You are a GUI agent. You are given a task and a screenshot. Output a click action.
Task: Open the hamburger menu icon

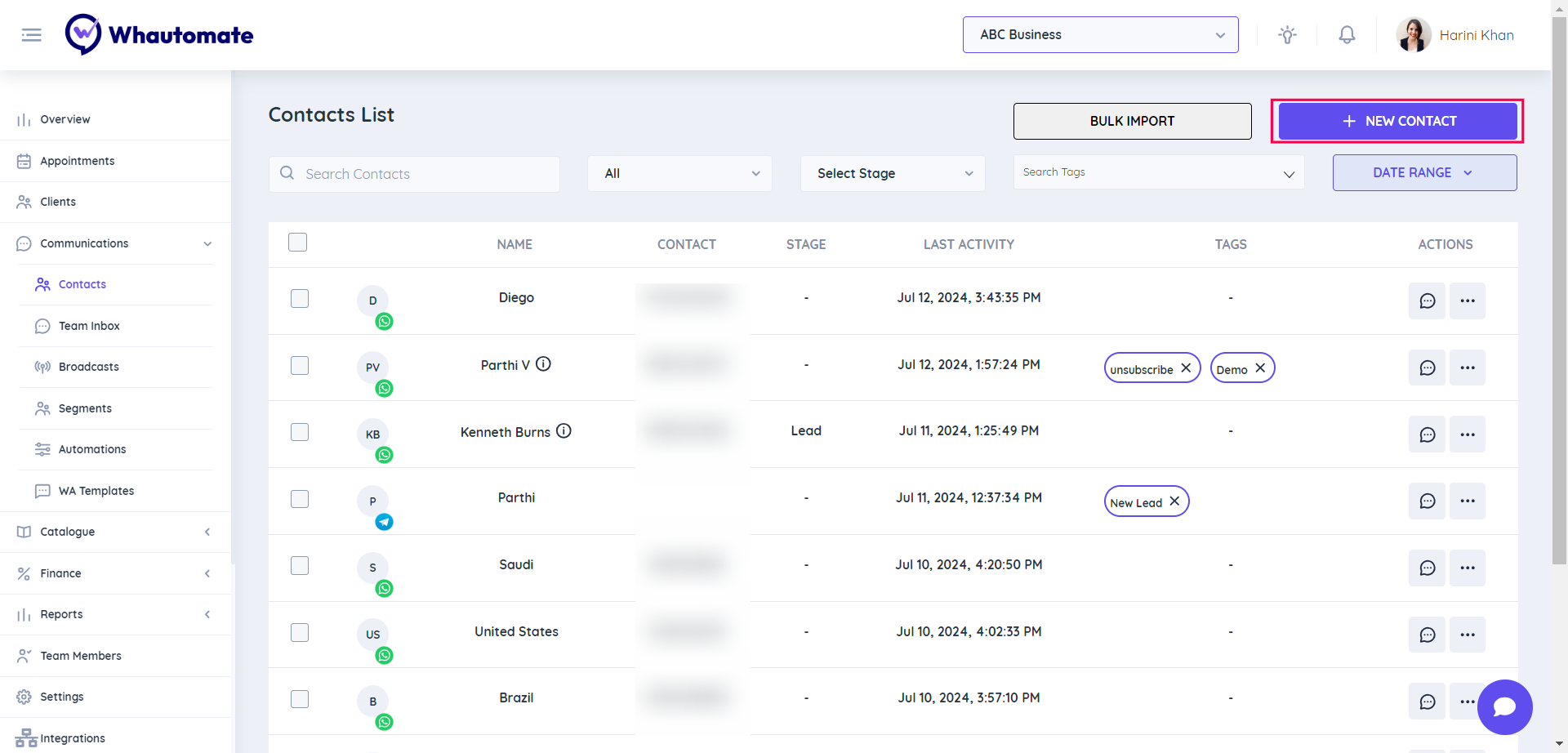31,35
